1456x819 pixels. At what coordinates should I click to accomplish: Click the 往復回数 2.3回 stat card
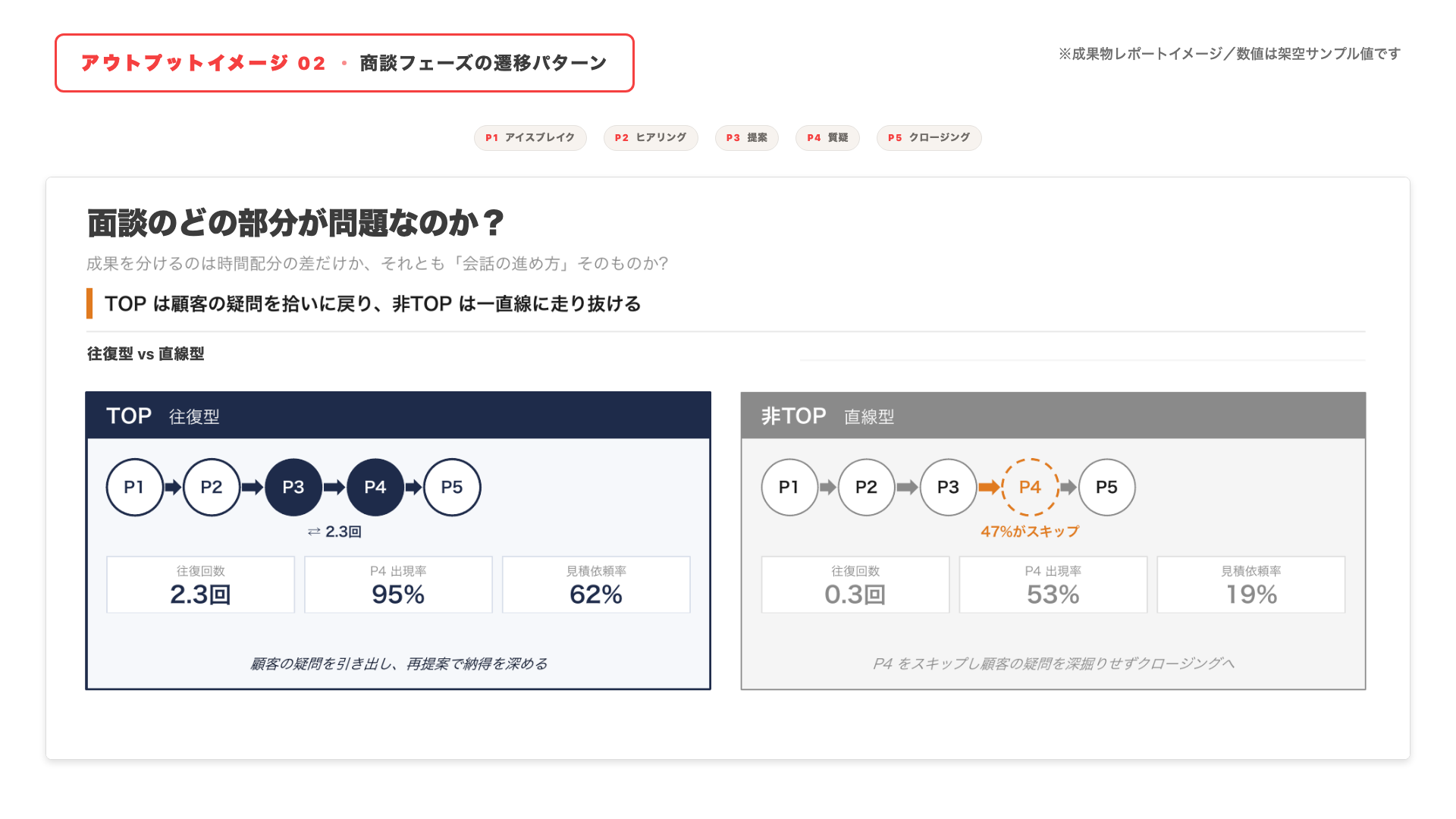click(200, 585)
